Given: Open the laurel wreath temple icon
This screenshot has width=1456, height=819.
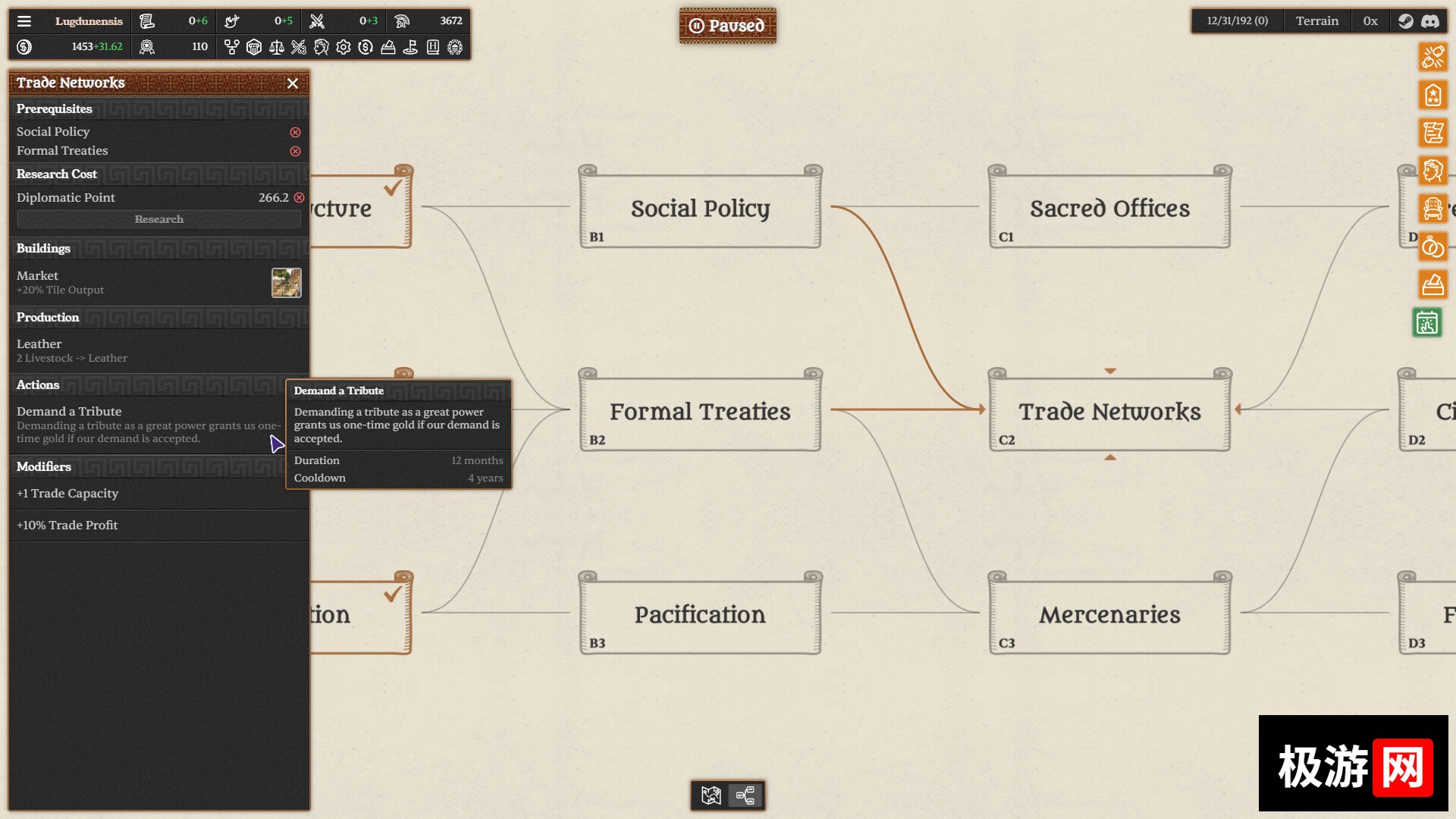Looking at the screenshot, I should (455, 47).
